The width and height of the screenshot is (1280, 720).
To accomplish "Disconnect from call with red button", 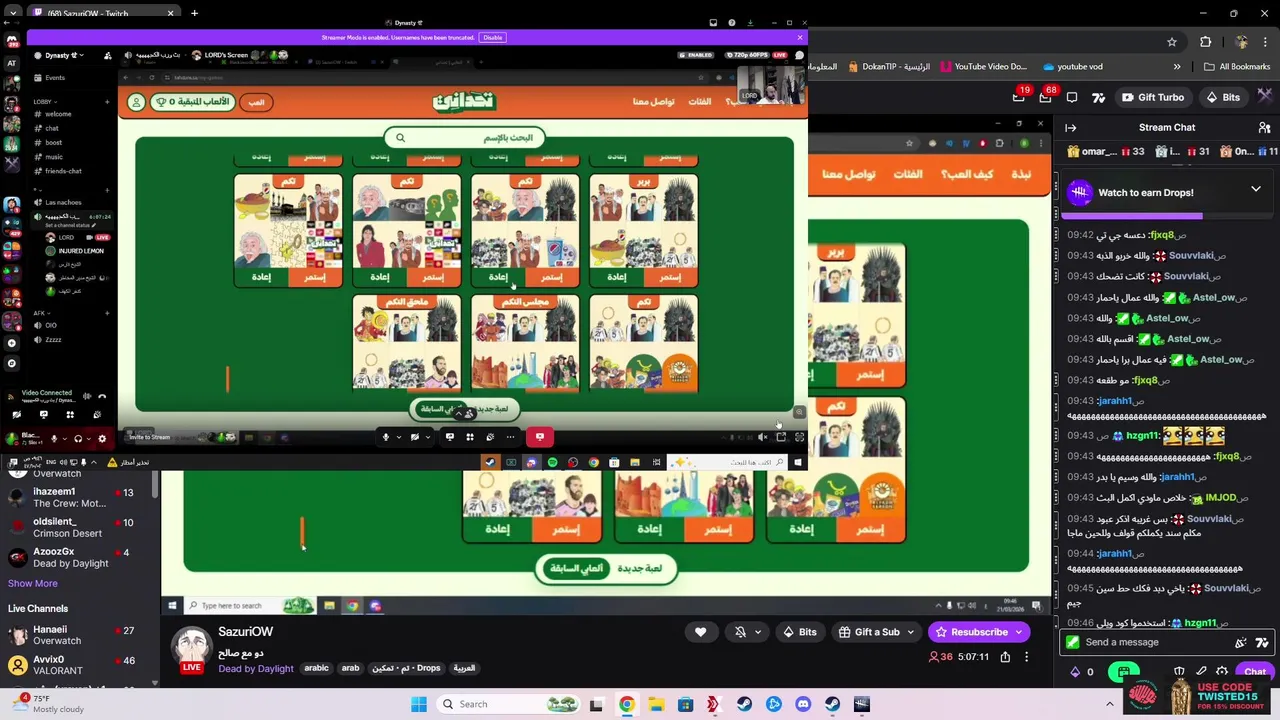I will coord(540,436).
